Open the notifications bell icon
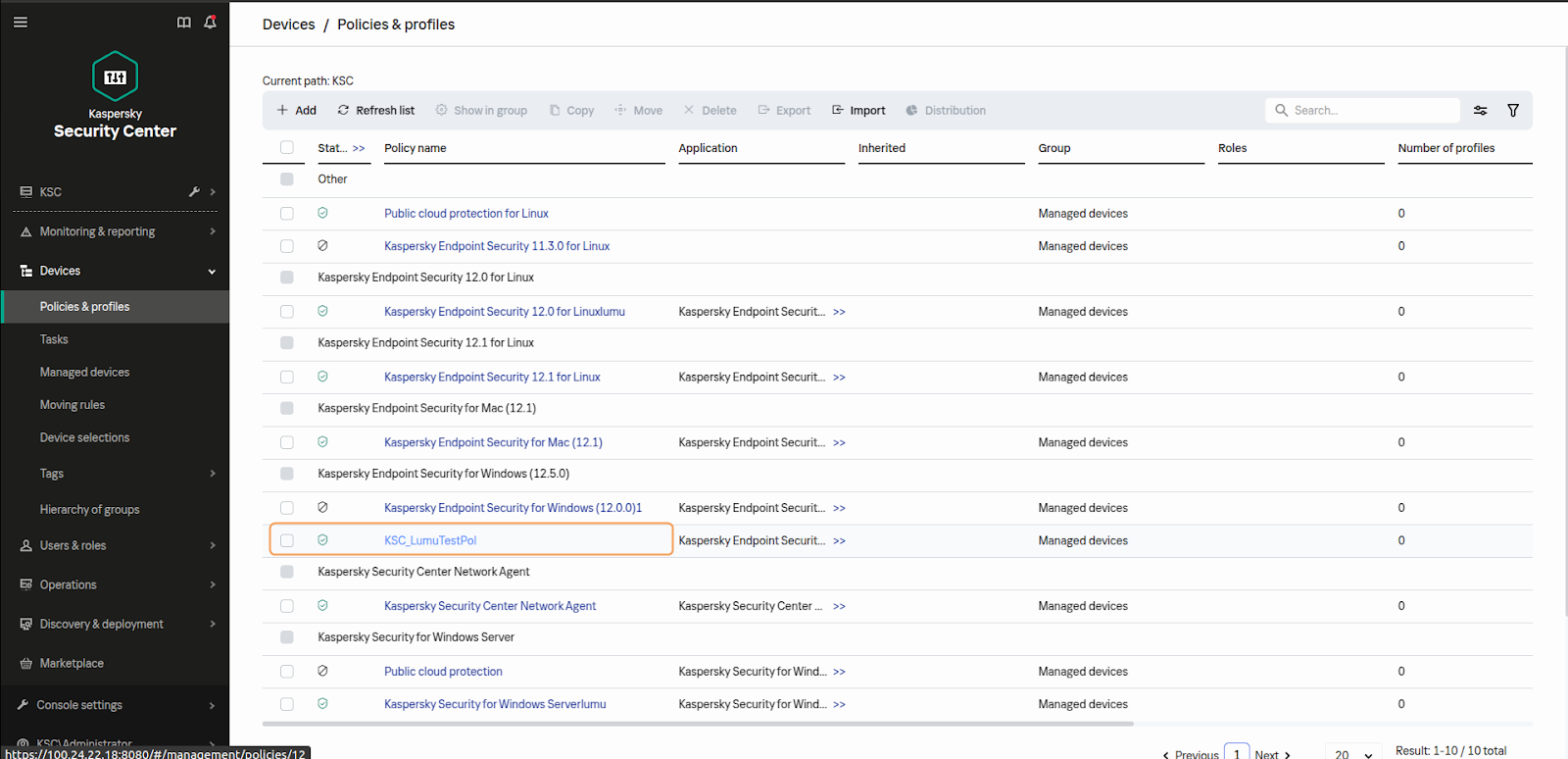The height and width of the screenshot is (759, 1568). coord(210,23)
